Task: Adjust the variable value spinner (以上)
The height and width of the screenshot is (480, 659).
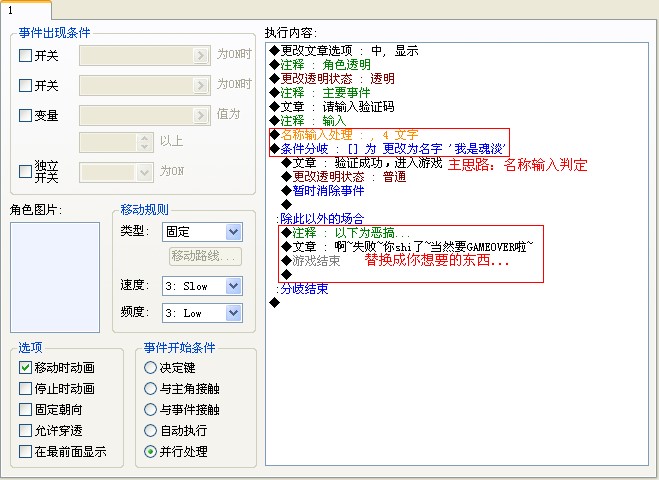Action: [x=145, y=142]
